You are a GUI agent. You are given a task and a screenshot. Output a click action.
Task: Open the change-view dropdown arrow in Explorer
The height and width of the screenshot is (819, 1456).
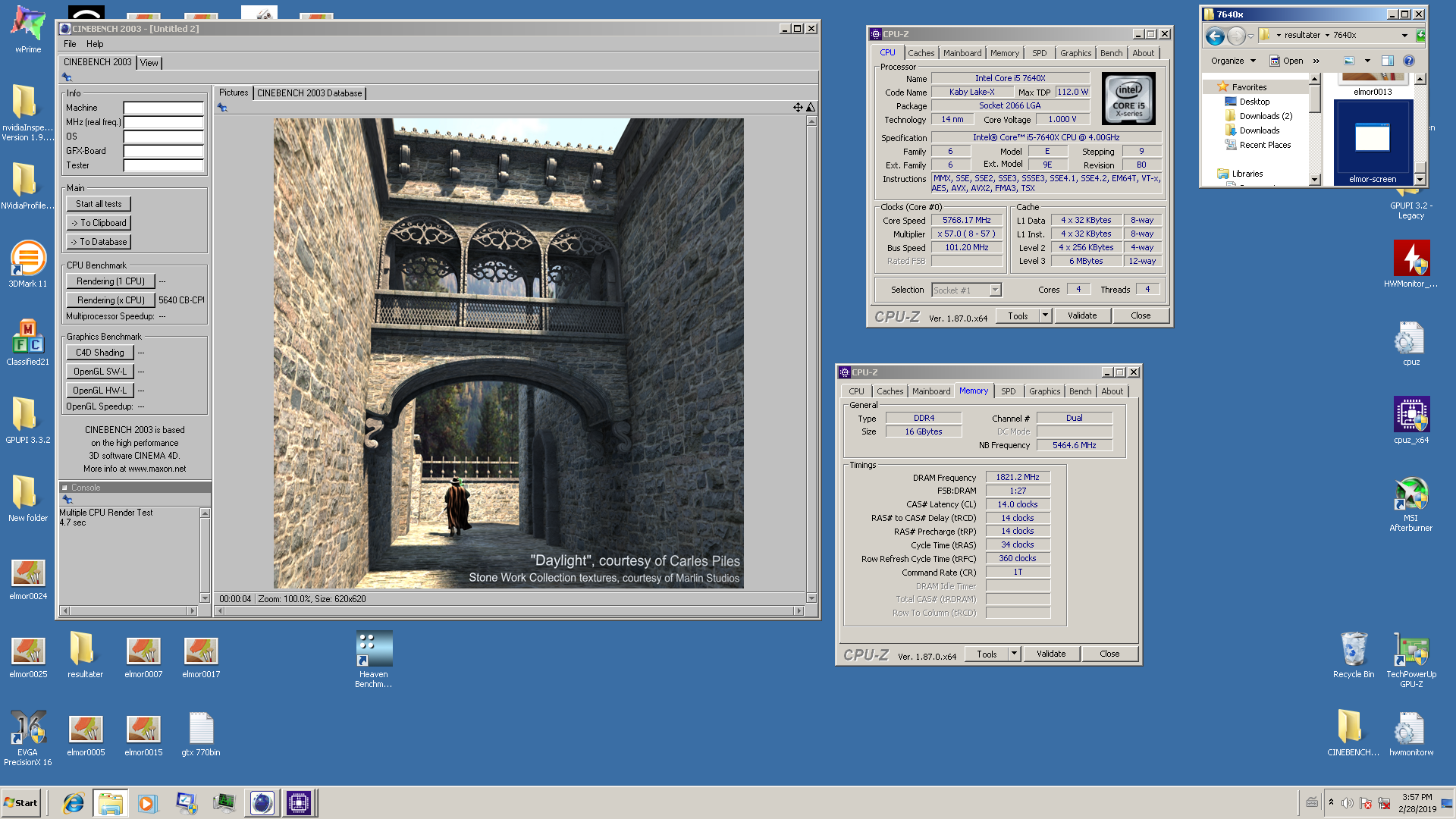click(x=1367, y=61)
